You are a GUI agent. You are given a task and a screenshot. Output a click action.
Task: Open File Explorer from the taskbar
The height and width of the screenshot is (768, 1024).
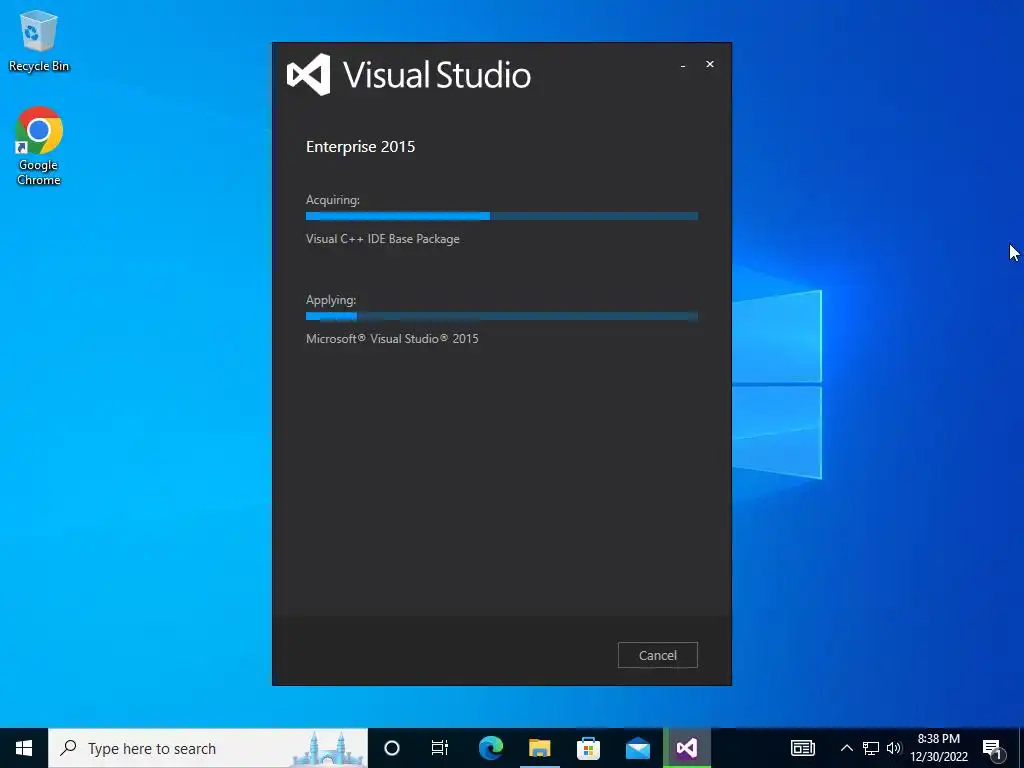[539, 748]
